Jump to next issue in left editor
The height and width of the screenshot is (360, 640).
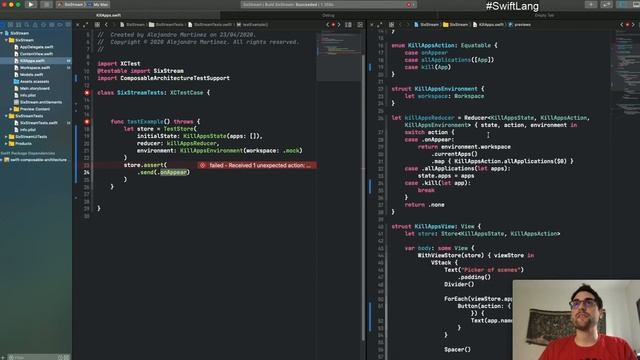[339, 24]
